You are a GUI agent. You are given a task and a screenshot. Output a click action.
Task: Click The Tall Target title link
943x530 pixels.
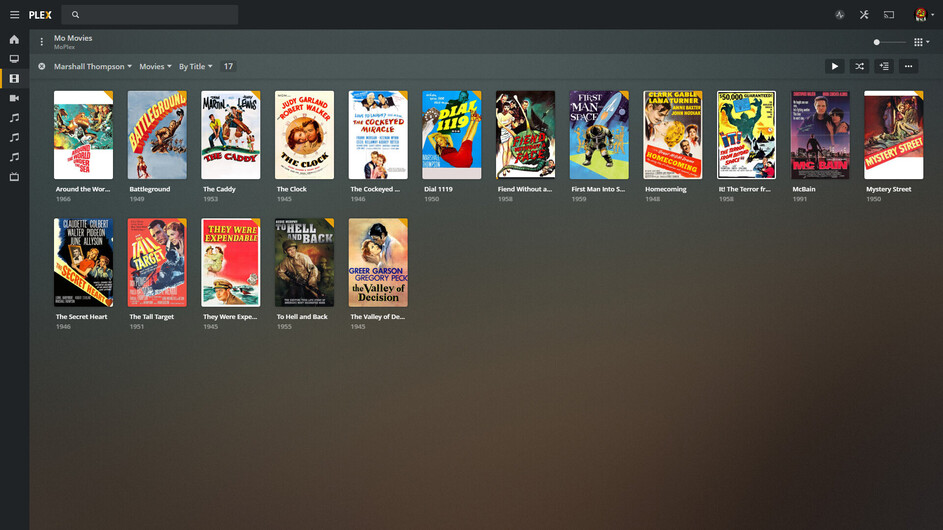[x=152, y=316]
